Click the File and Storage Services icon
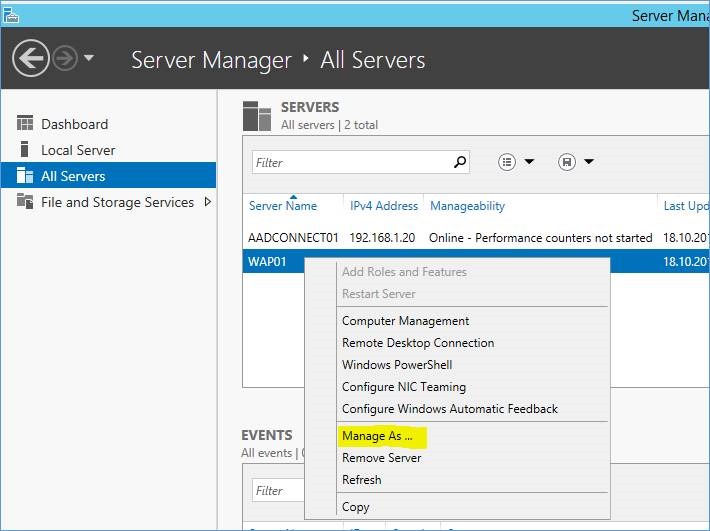This screenshot has height=531, width=710. [25, 201]
